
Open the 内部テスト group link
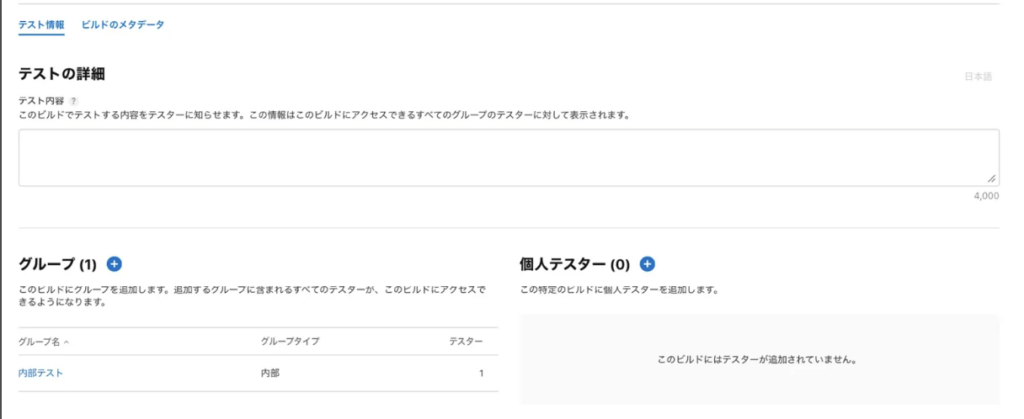point(42,373)
